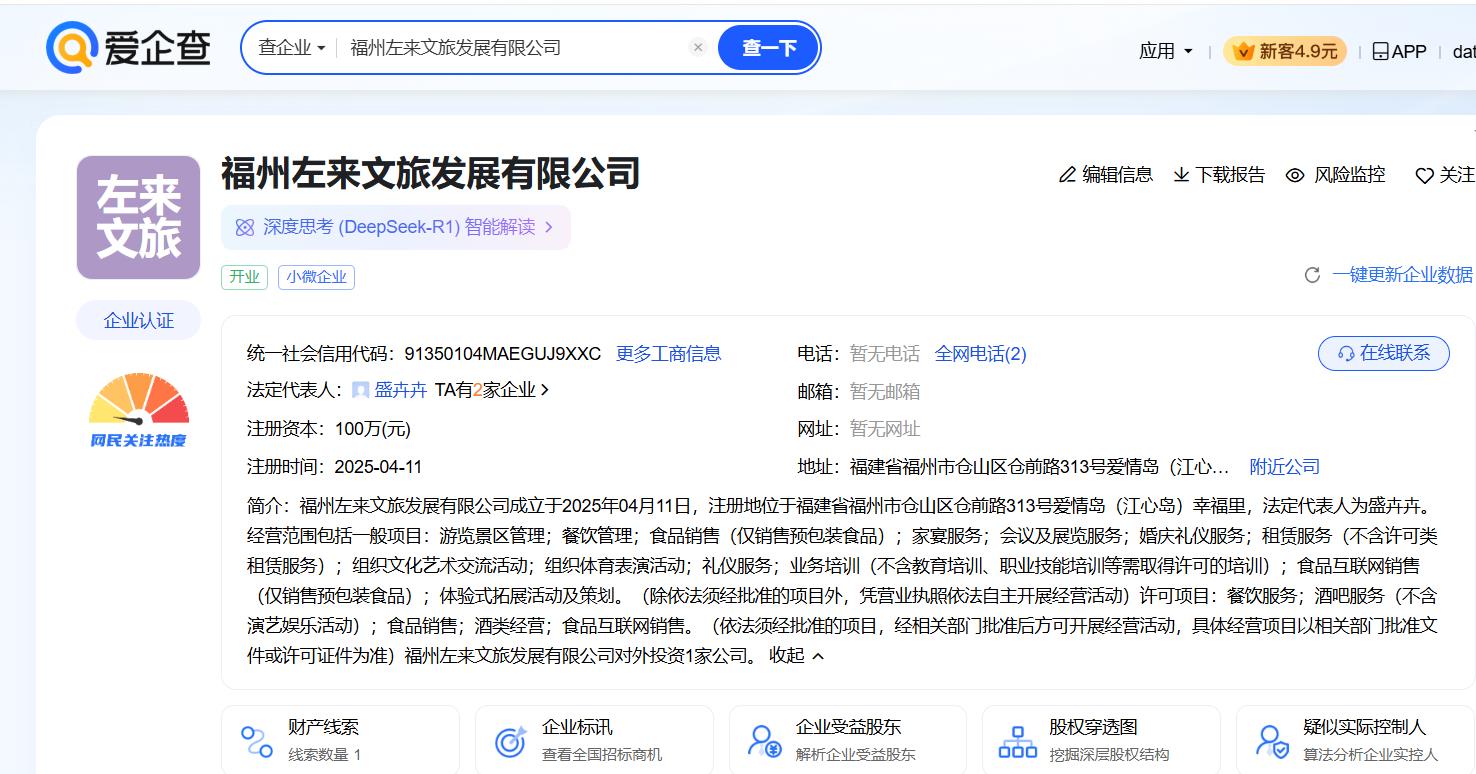This screenshot has height=774, width=1476.
Task: Clear the search box with the X icon
Action: click(x=698, y=47)
